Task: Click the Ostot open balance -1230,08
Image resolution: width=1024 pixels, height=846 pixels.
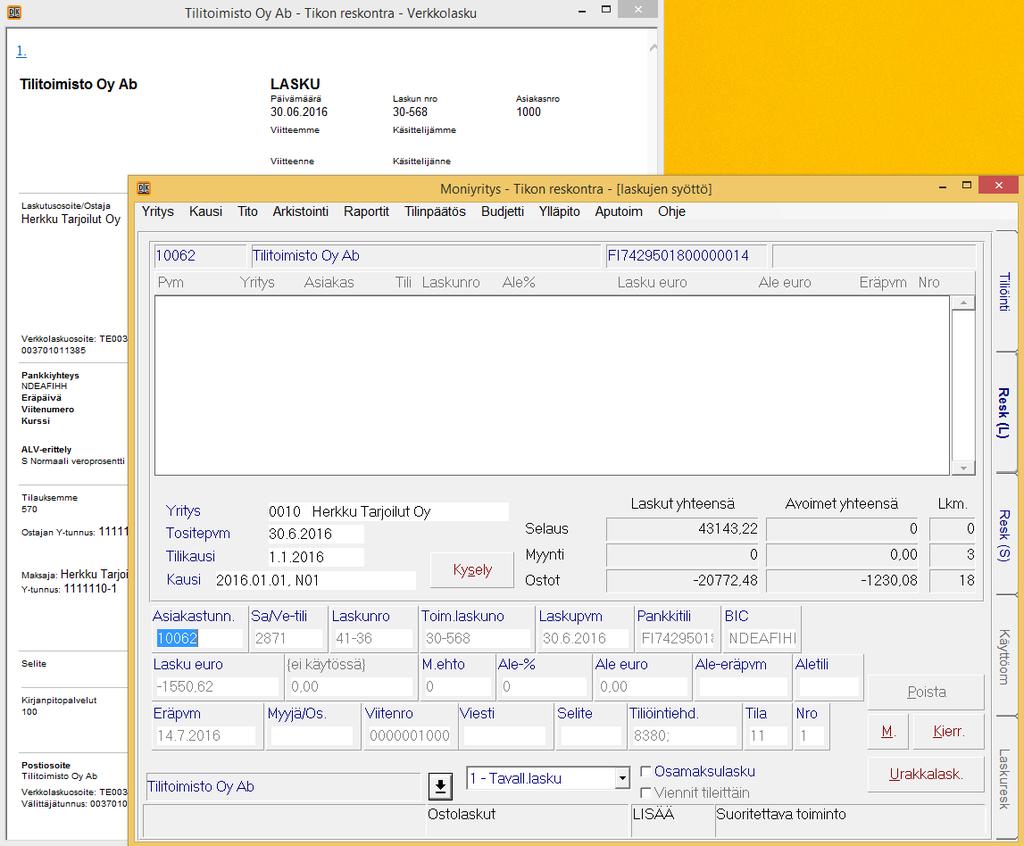Action: click(842, 580)
